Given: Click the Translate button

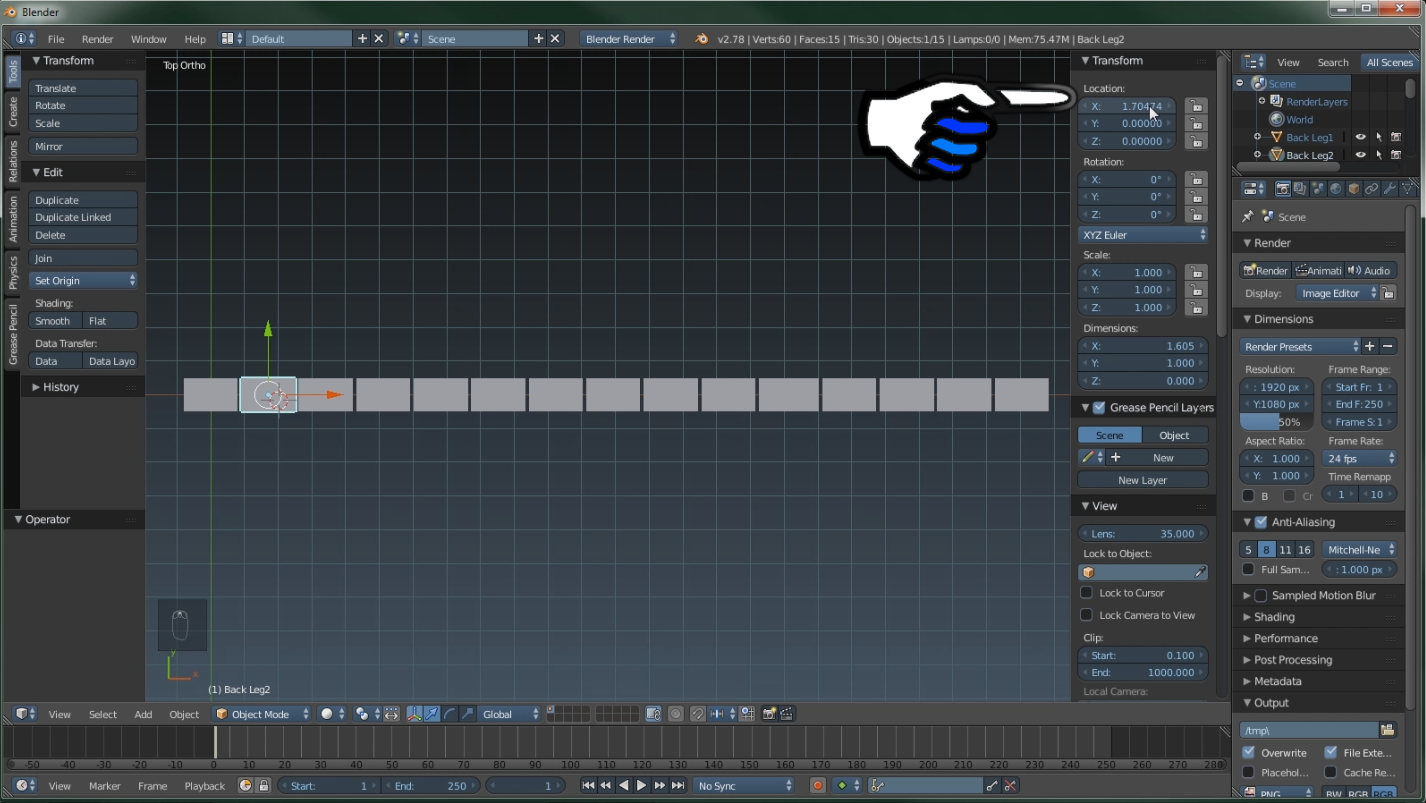Looking at the screenshot, I should click(x=83, y=88).
